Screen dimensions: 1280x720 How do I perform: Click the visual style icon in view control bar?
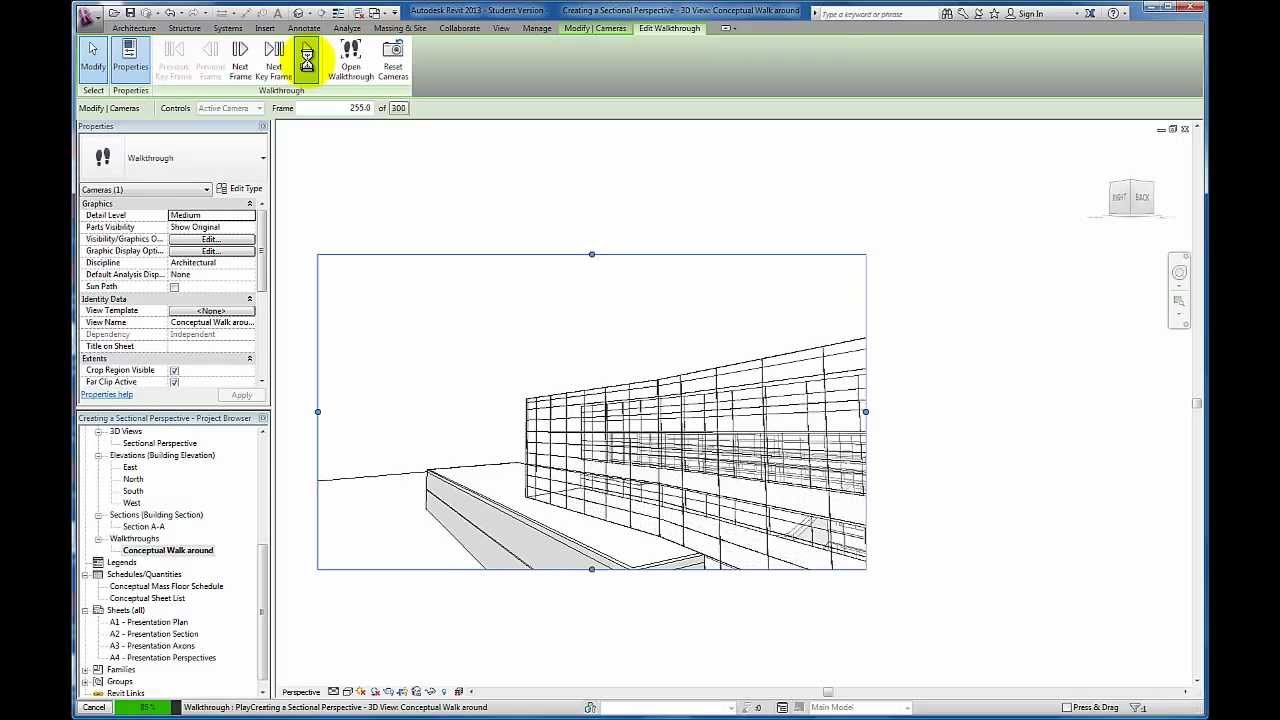347,692
